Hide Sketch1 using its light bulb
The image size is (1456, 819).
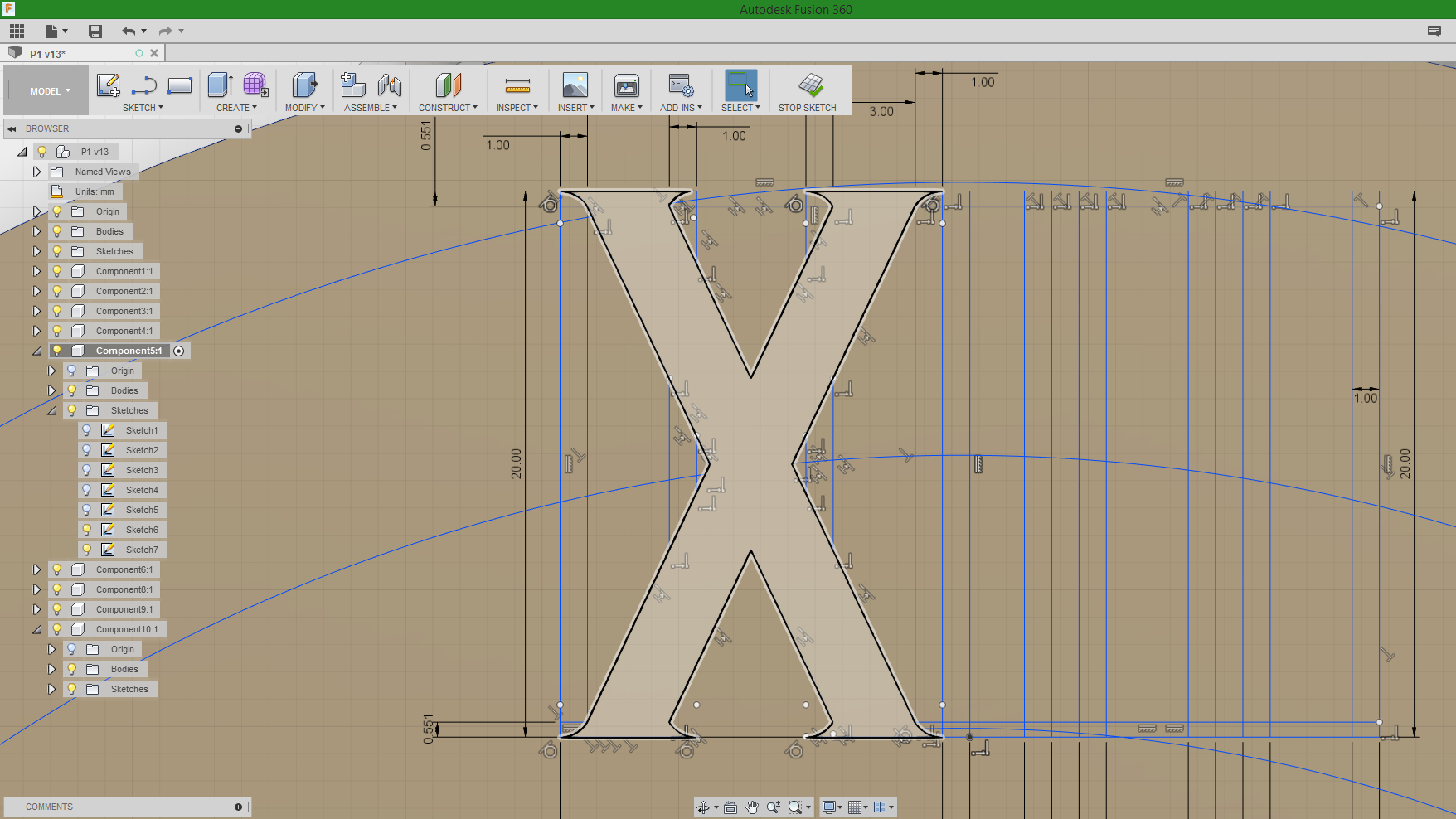pyautogui.click(x=86, y=430)
